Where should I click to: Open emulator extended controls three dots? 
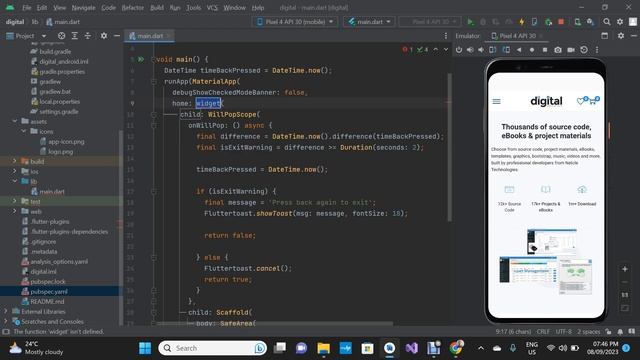click(x=597, y=49)
